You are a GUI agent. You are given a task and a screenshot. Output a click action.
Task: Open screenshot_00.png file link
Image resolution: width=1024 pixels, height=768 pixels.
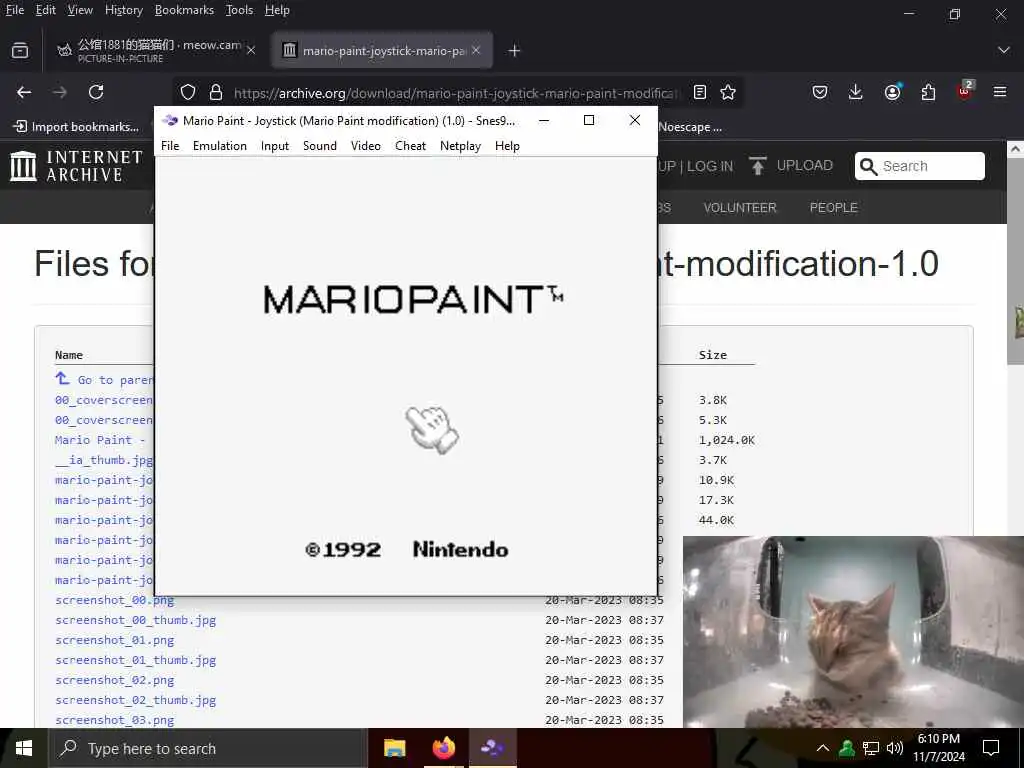[115, 600]
